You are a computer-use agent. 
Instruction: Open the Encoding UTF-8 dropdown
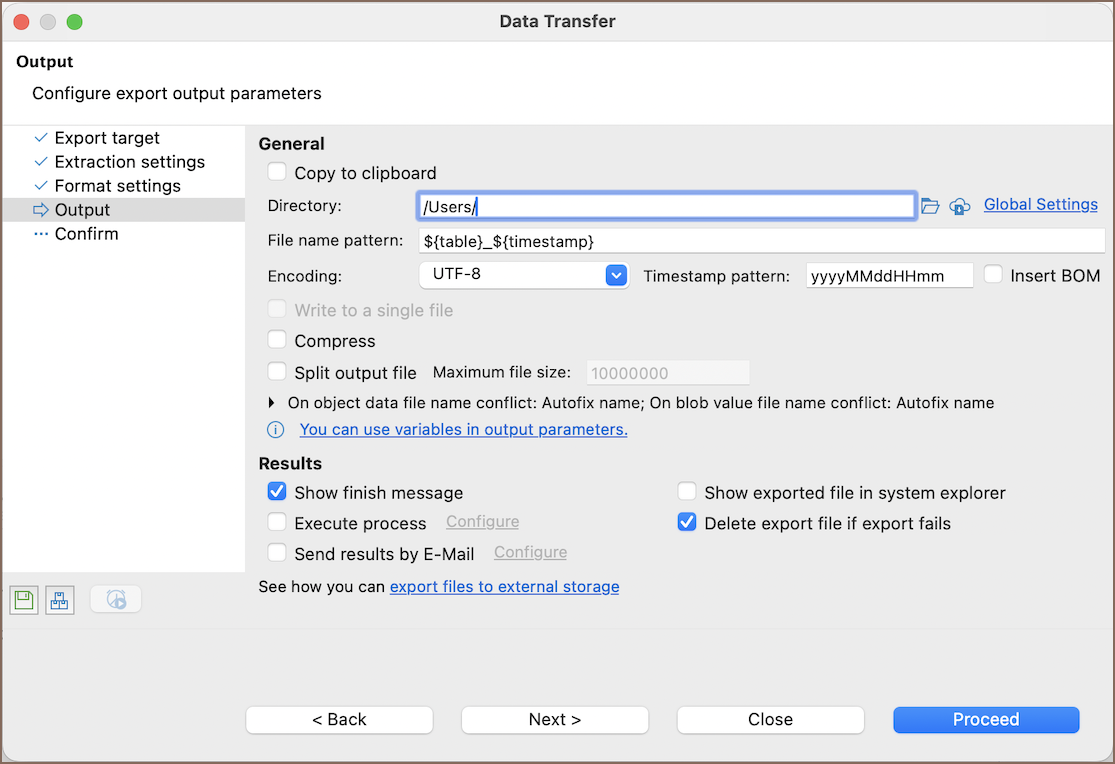tap(615, 275)
